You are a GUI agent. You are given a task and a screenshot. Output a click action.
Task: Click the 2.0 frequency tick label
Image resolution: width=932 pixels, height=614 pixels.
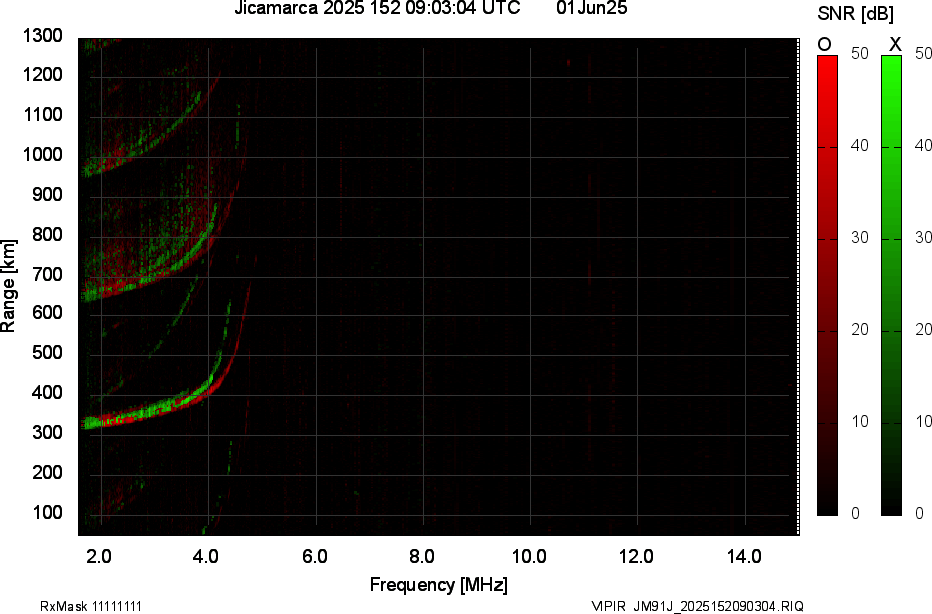(x=99, y=557)
